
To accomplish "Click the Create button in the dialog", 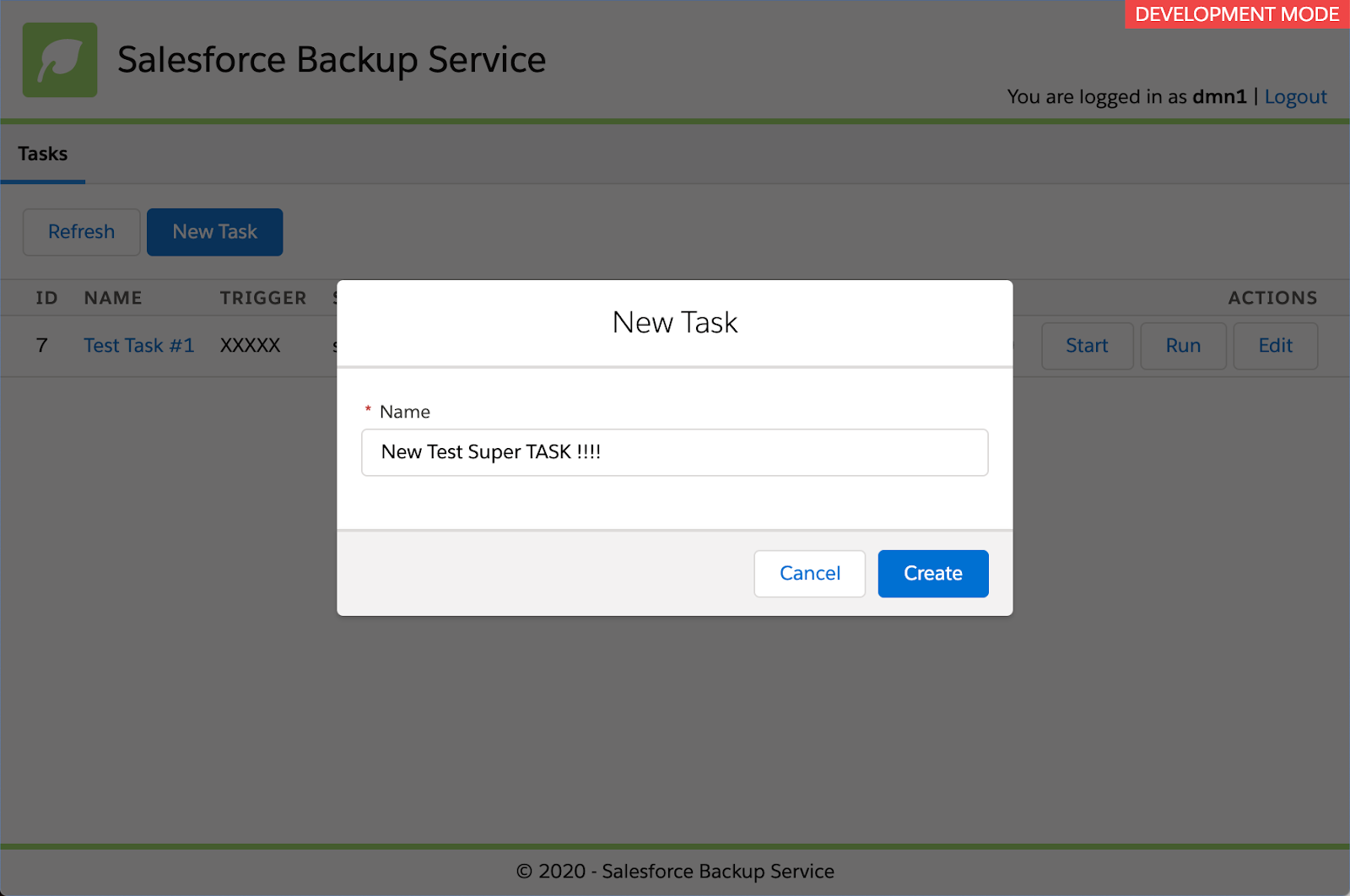I will click(933, 574).
